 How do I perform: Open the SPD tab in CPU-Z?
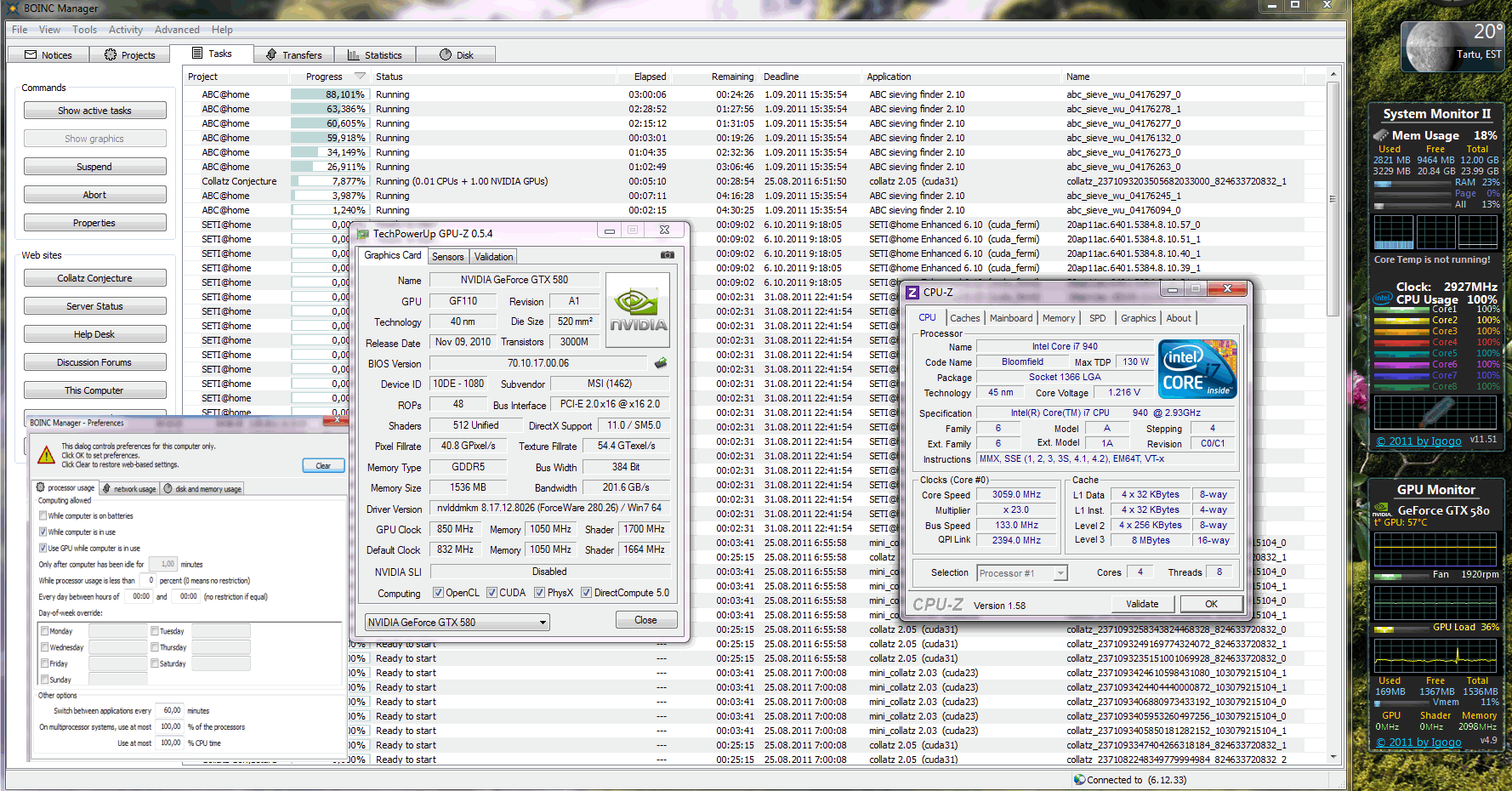1098,318
